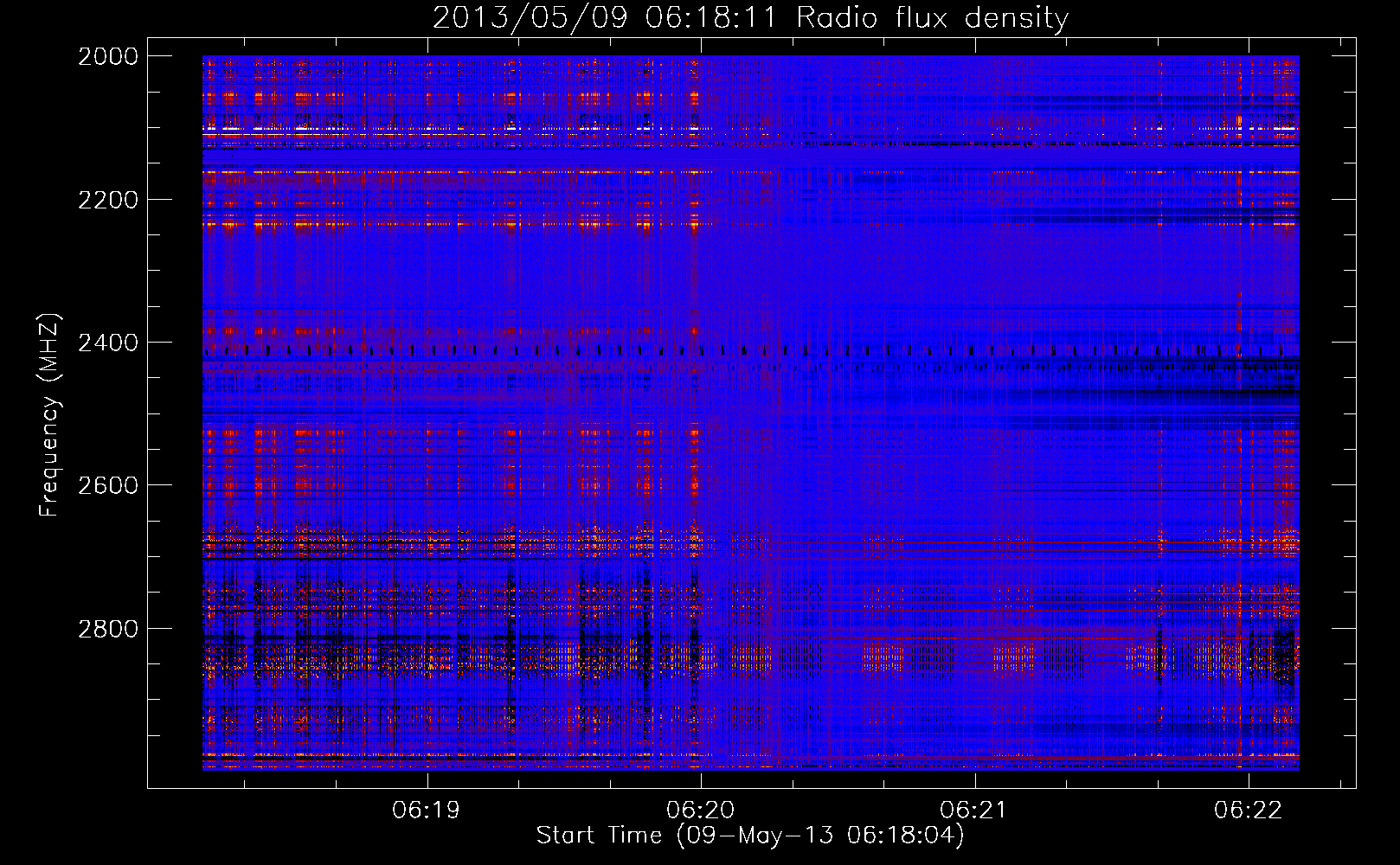Select the 2000 frequency axis label
Viewport: 1400px width, 865px height.
point(108,56)
